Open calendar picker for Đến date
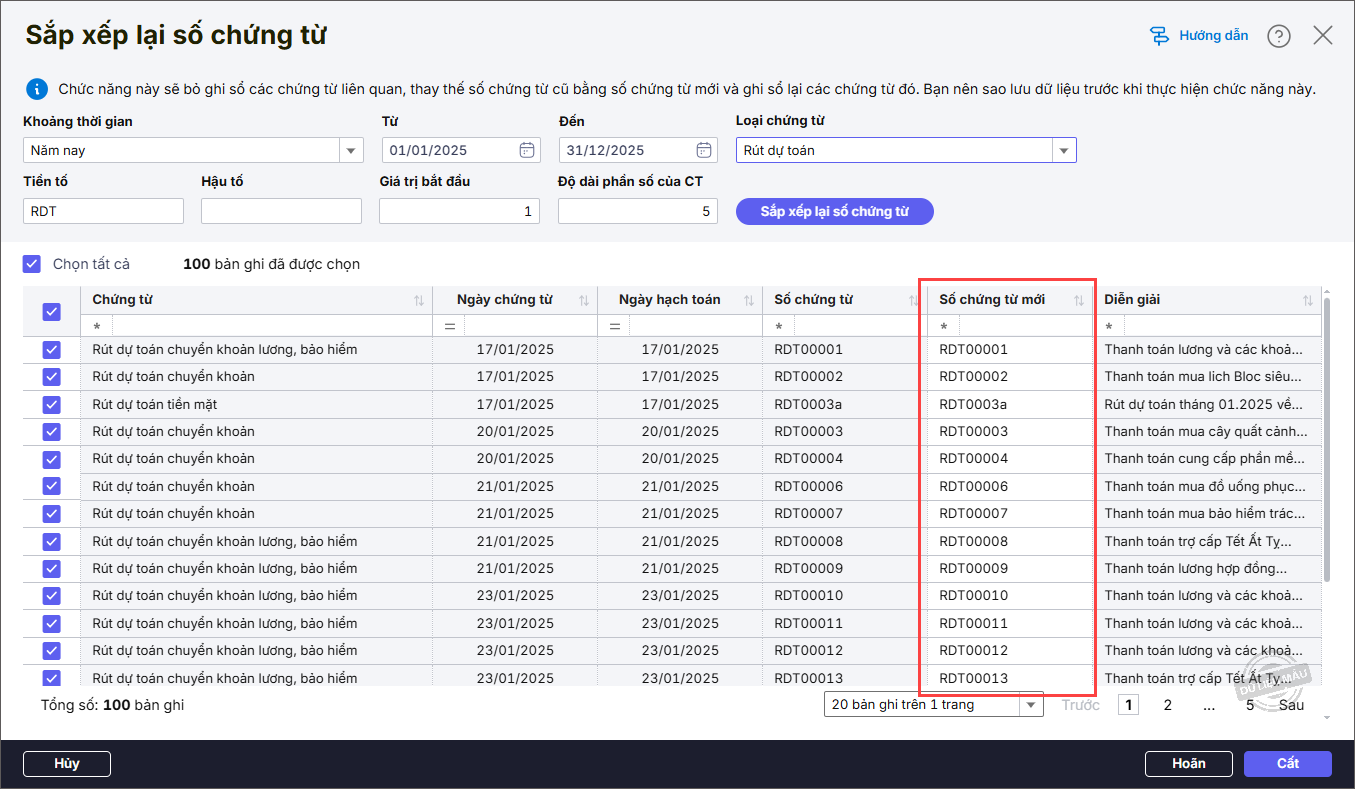This screenshot has width=1355, height=789. pos(704,150)
